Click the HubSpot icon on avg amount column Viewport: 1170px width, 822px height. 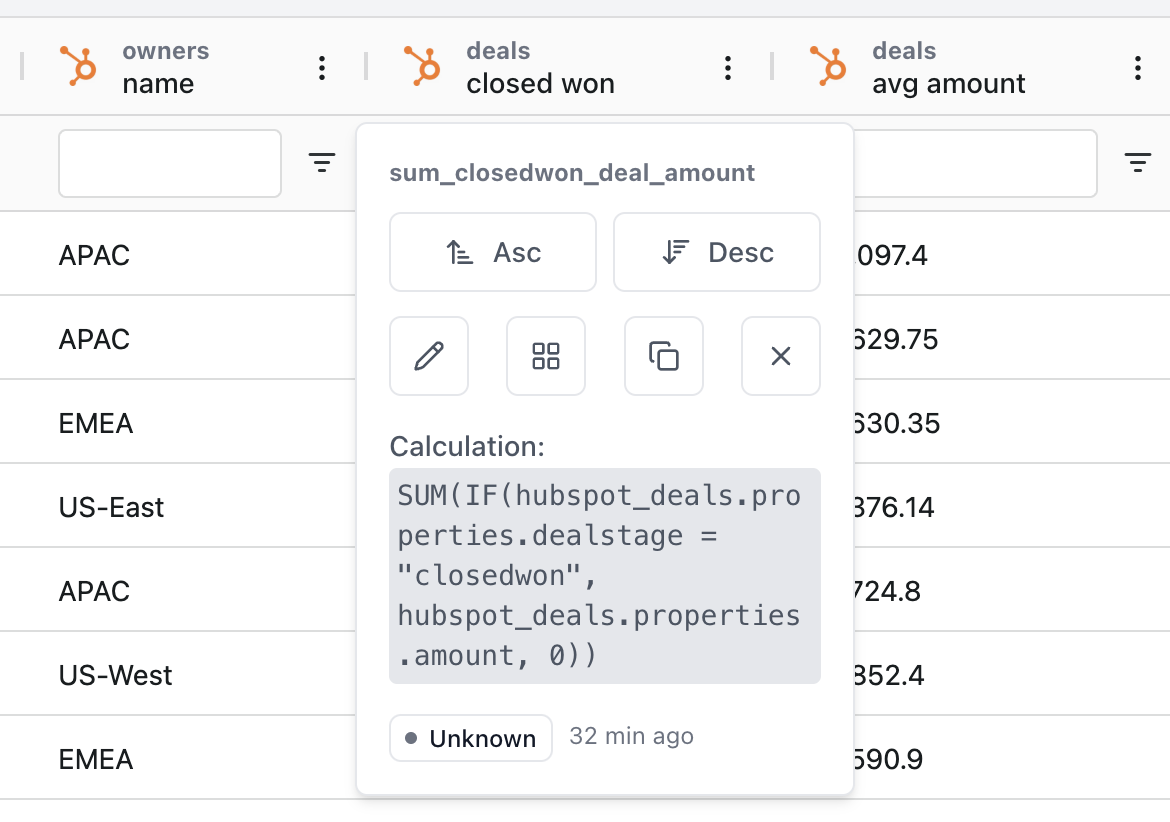click(x=828, y=67)
